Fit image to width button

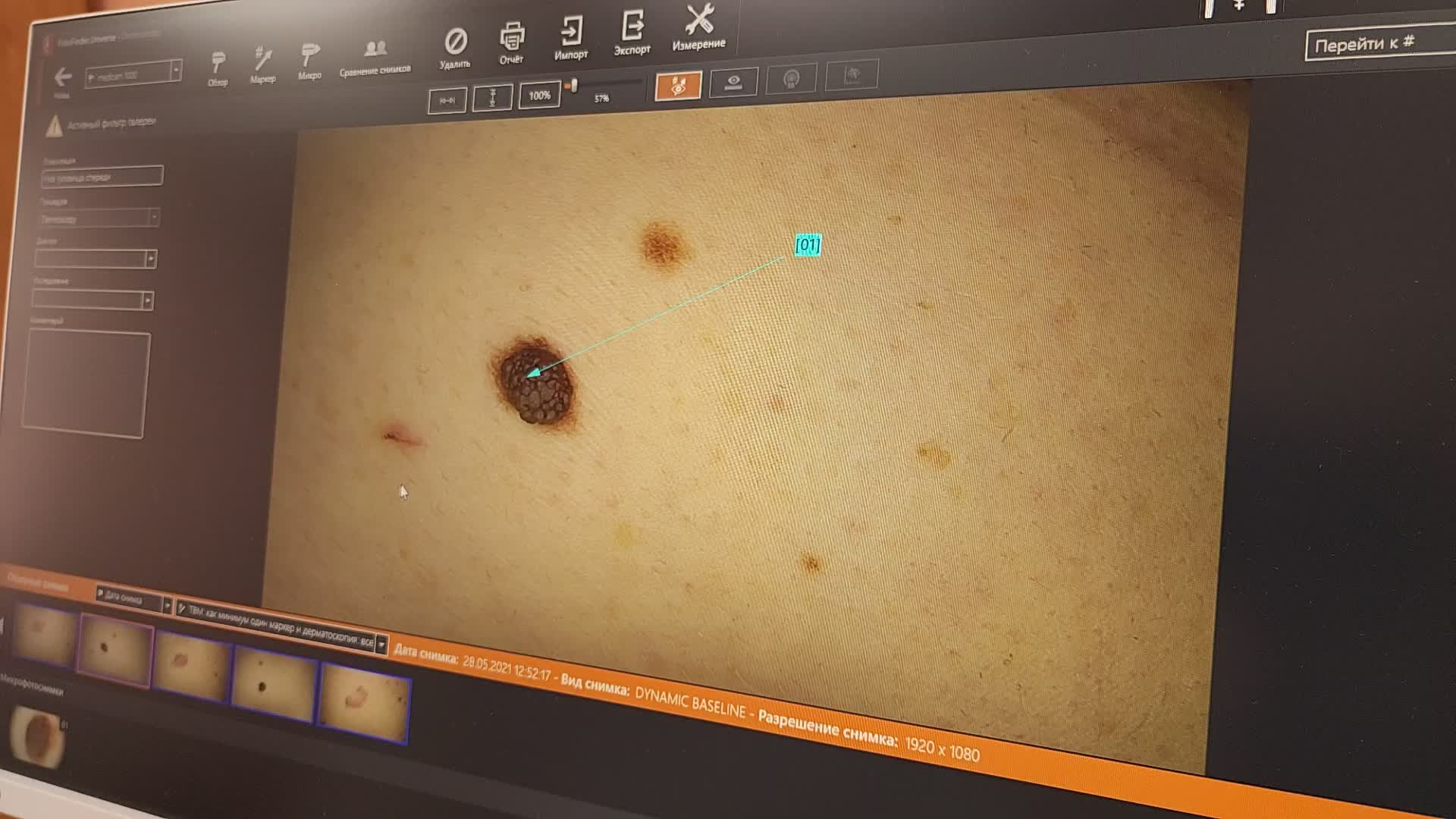point(447,100)
